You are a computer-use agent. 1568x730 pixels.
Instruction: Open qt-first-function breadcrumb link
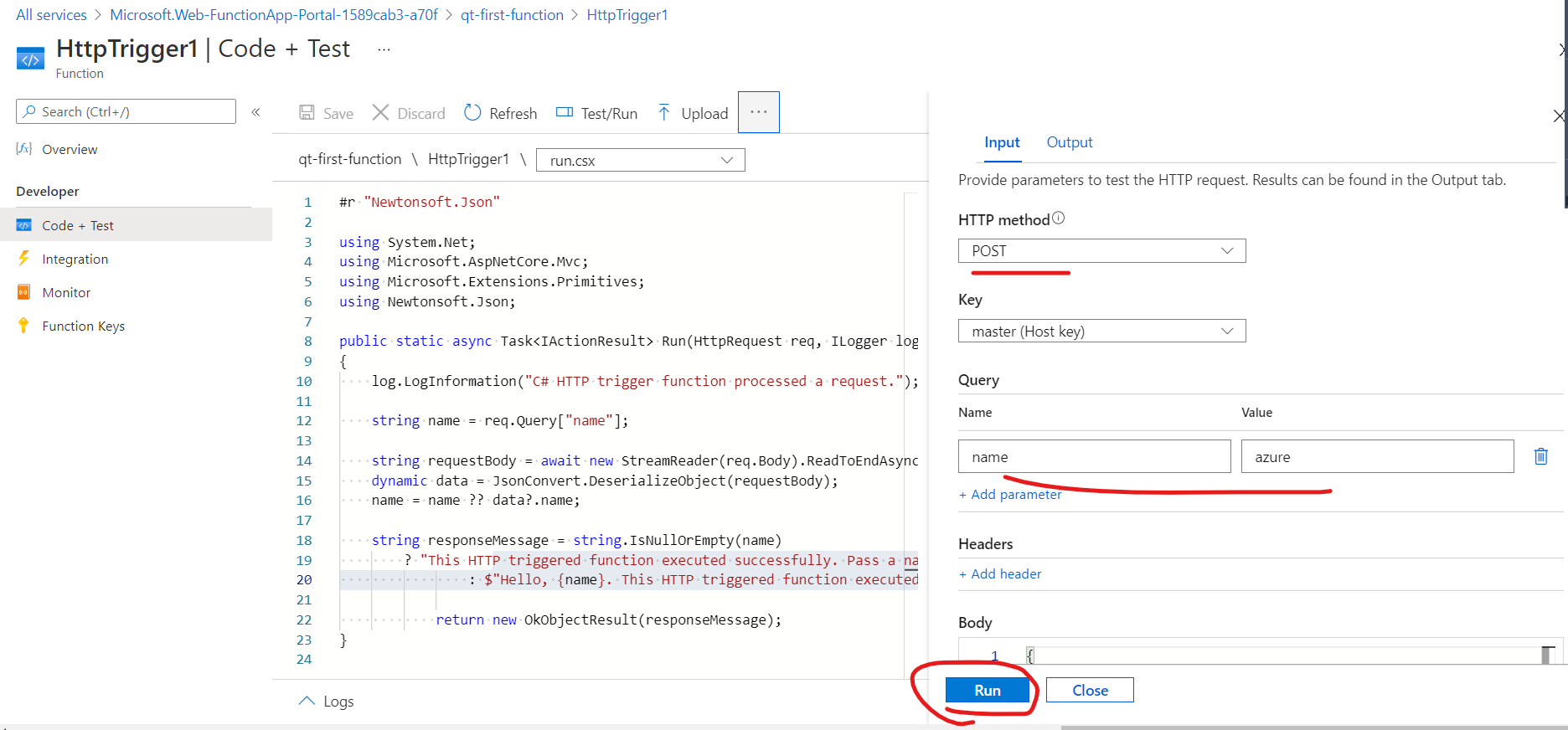512,15
